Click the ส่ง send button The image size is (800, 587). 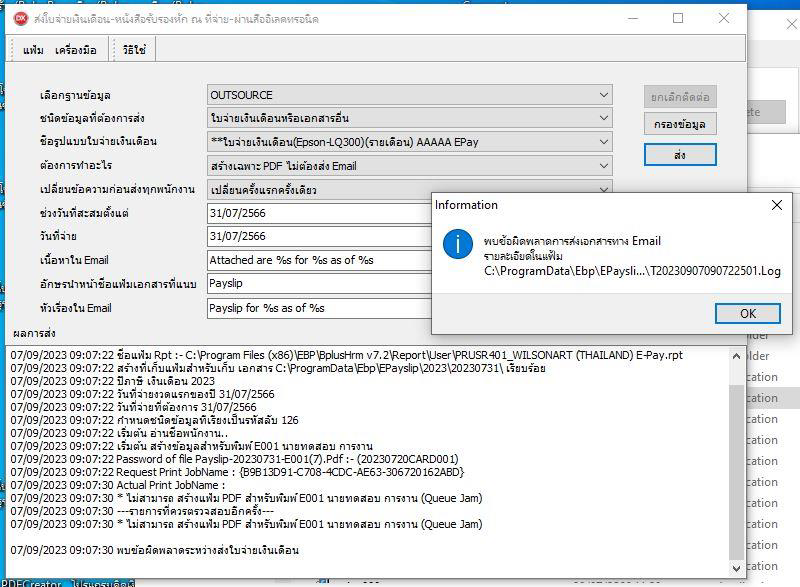pyautogui.click(x=680, y=155)
